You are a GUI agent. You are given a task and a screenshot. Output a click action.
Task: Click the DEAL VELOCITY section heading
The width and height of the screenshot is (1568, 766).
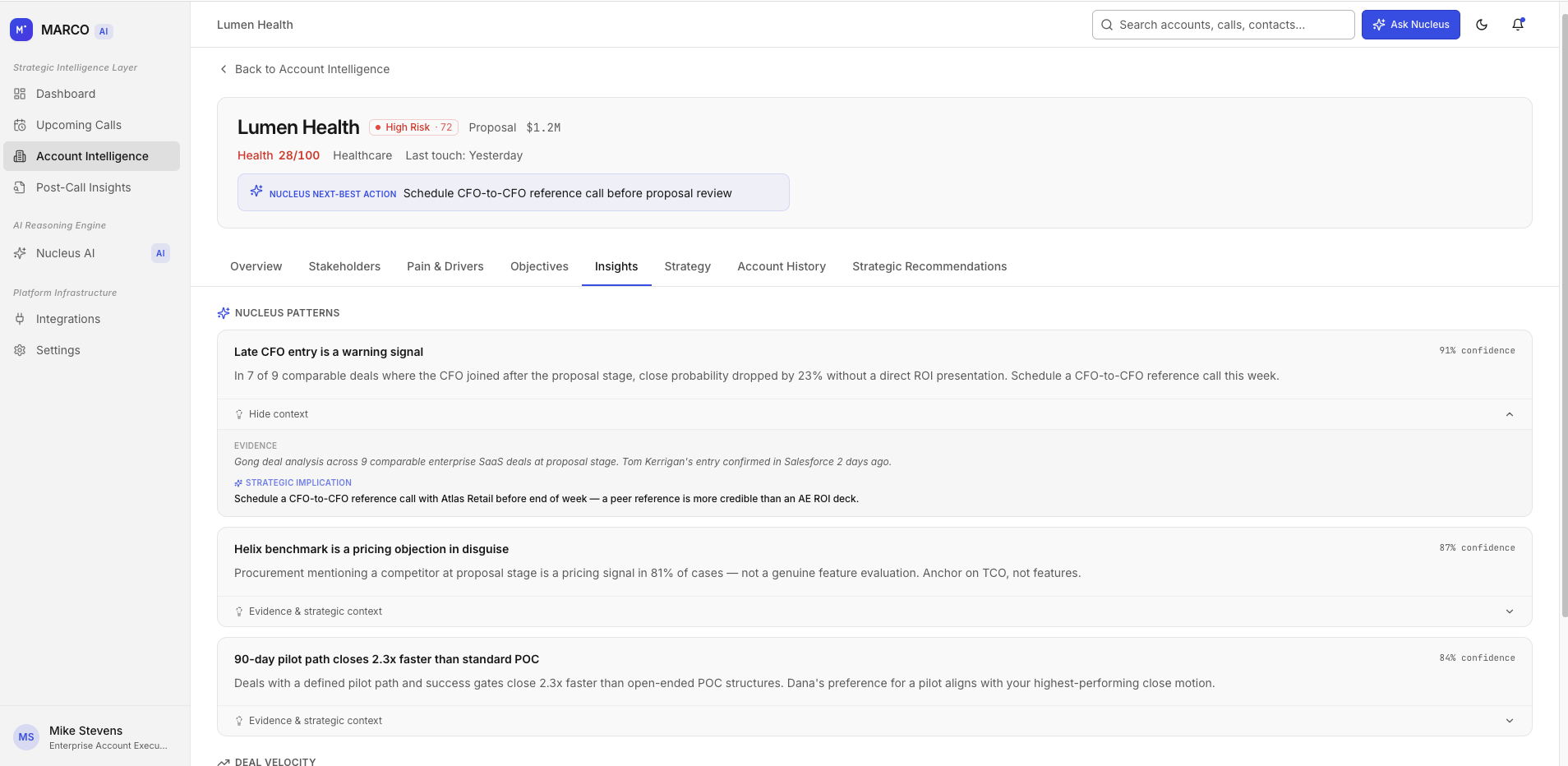(x=275, y=762)
